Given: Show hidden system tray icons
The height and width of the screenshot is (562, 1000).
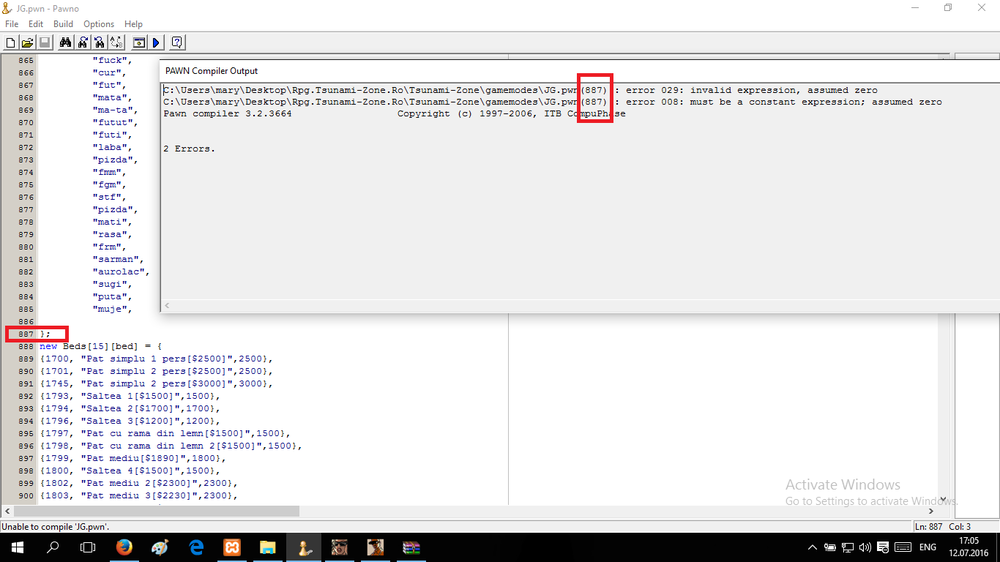Looking at the screenshot, I should point(812,547).
